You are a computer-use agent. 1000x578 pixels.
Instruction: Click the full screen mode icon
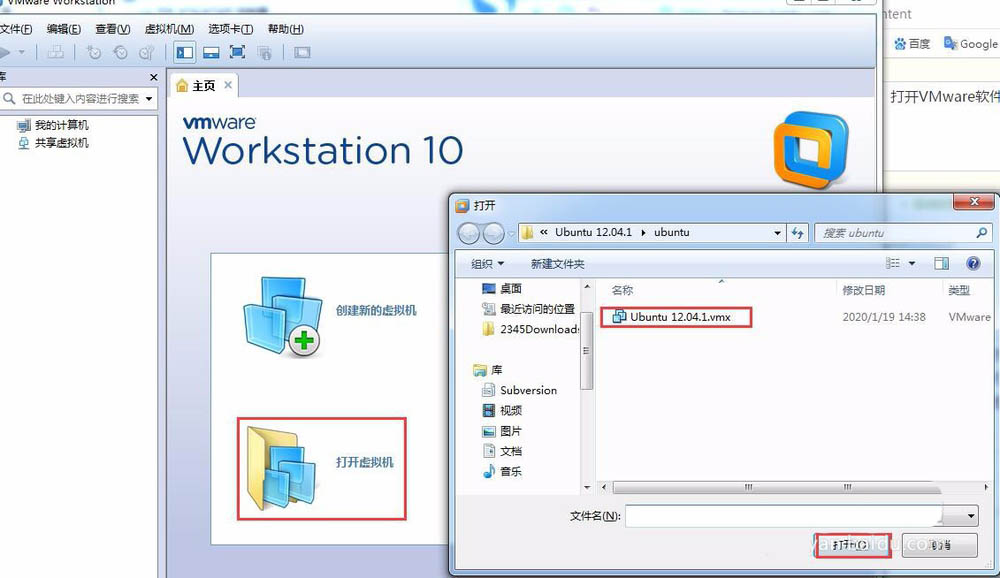[x=237, y=52]
